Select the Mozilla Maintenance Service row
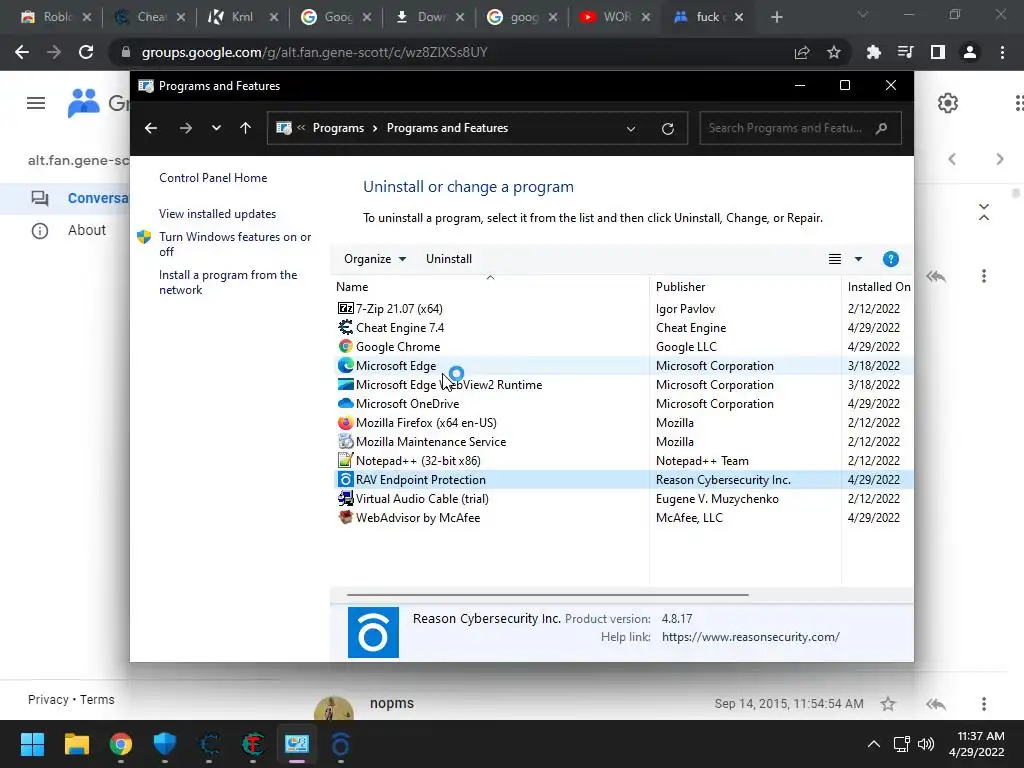The height and width of the screenshot is (768, 1024). [x=623, y=441]
